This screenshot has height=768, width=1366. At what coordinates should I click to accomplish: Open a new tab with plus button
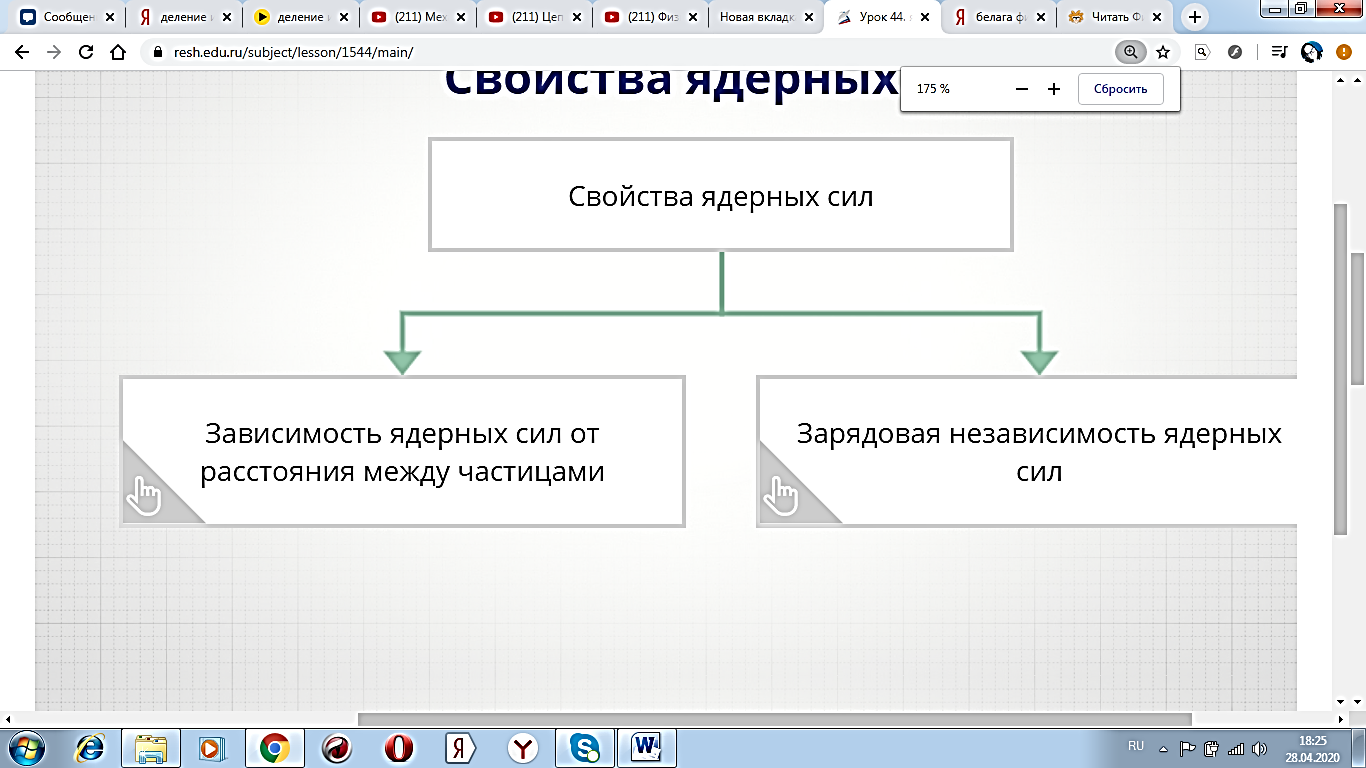pyautogui.click(x=1194, y=17)
